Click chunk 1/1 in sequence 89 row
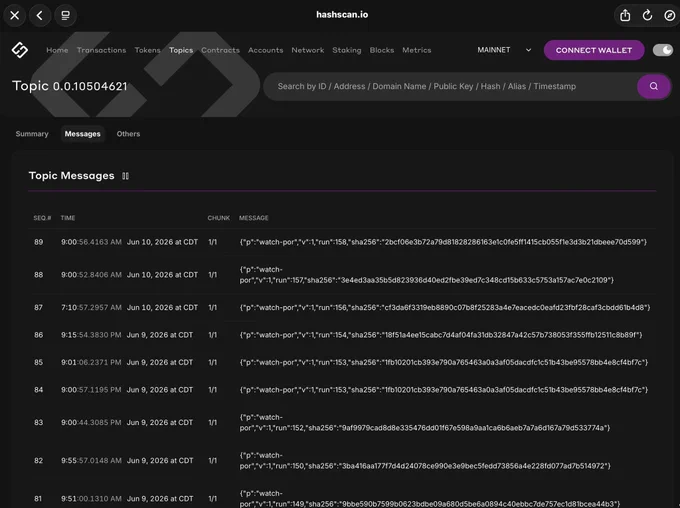This screenshot has width=680, height=508. click(212, 242)
